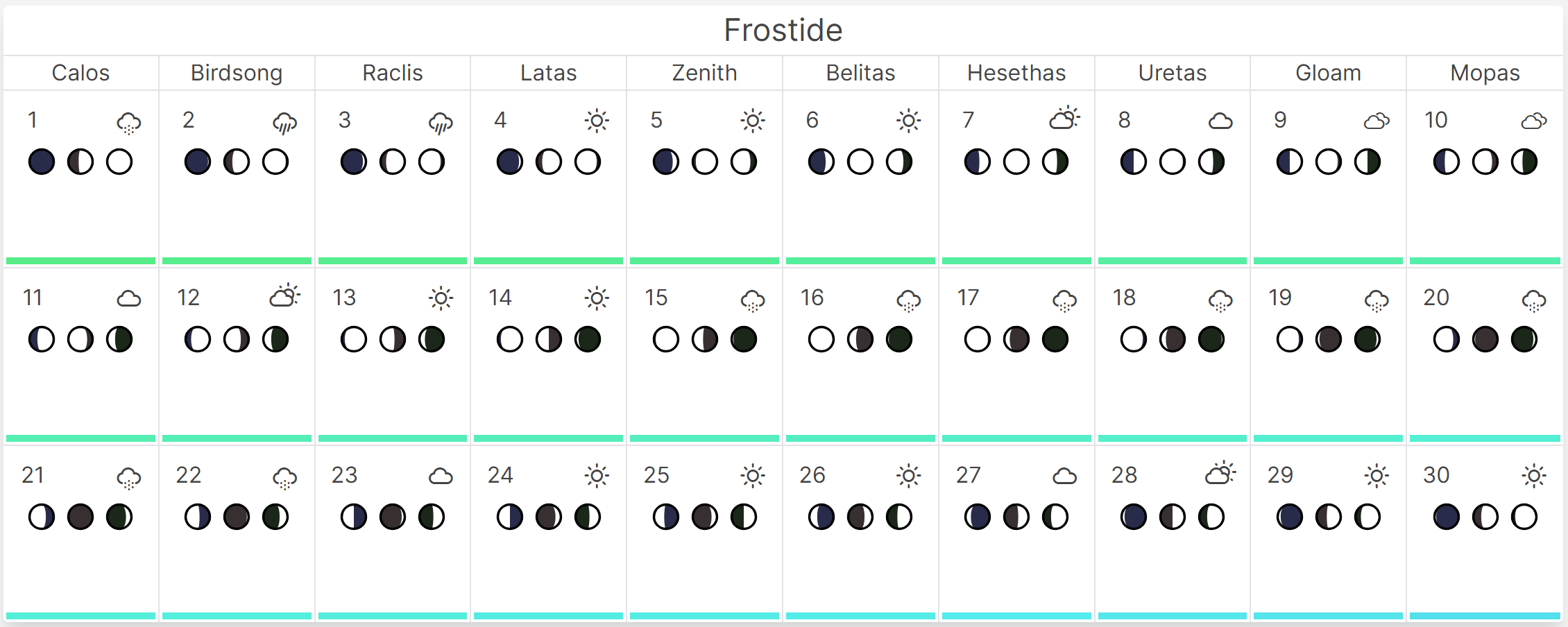Click the snow weather icon on day 1
The width and height of the screenshot is (1568, 627).
129,123
